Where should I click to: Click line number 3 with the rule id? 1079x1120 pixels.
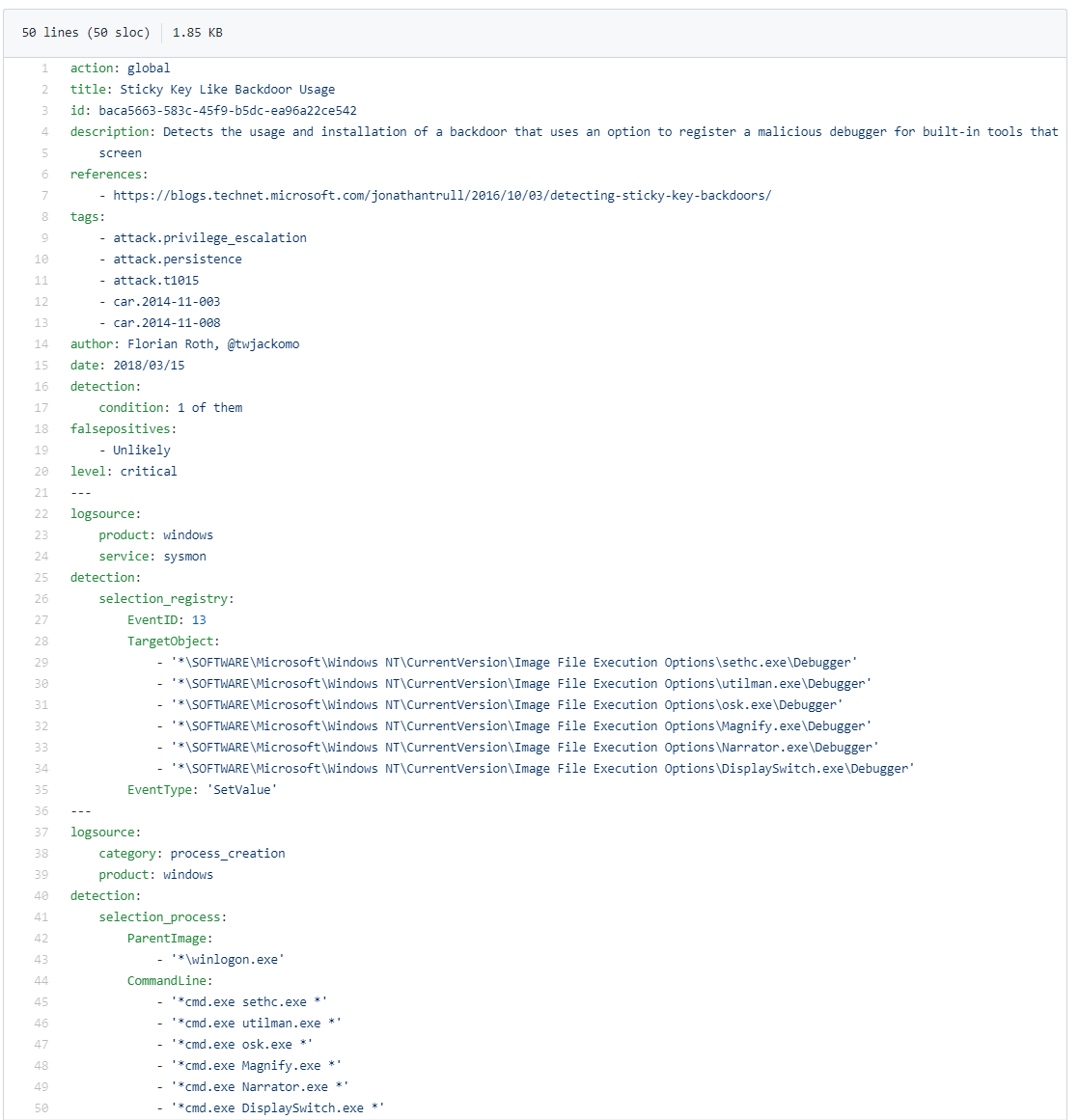(x=43, y=110)
